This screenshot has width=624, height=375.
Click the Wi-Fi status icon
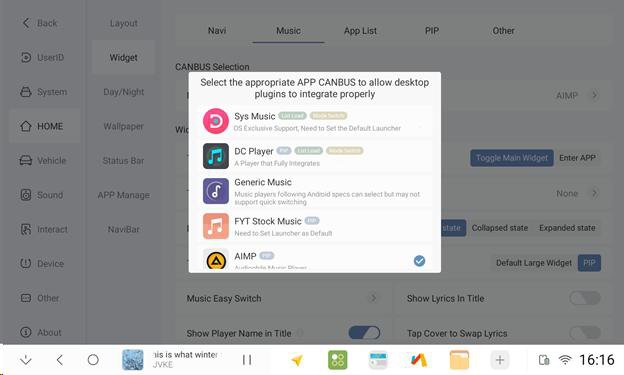pyautogui.click(x=565, y=360)
